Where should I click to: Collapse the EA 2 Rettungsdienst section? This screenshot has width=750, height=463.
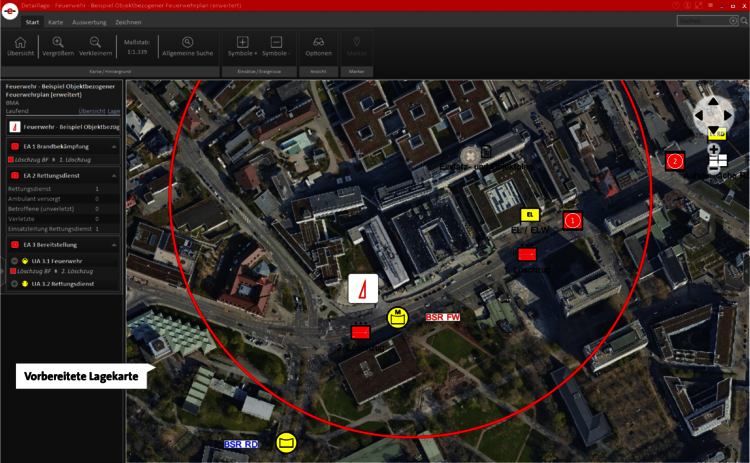pyautogui.click(x=114, y=176)
